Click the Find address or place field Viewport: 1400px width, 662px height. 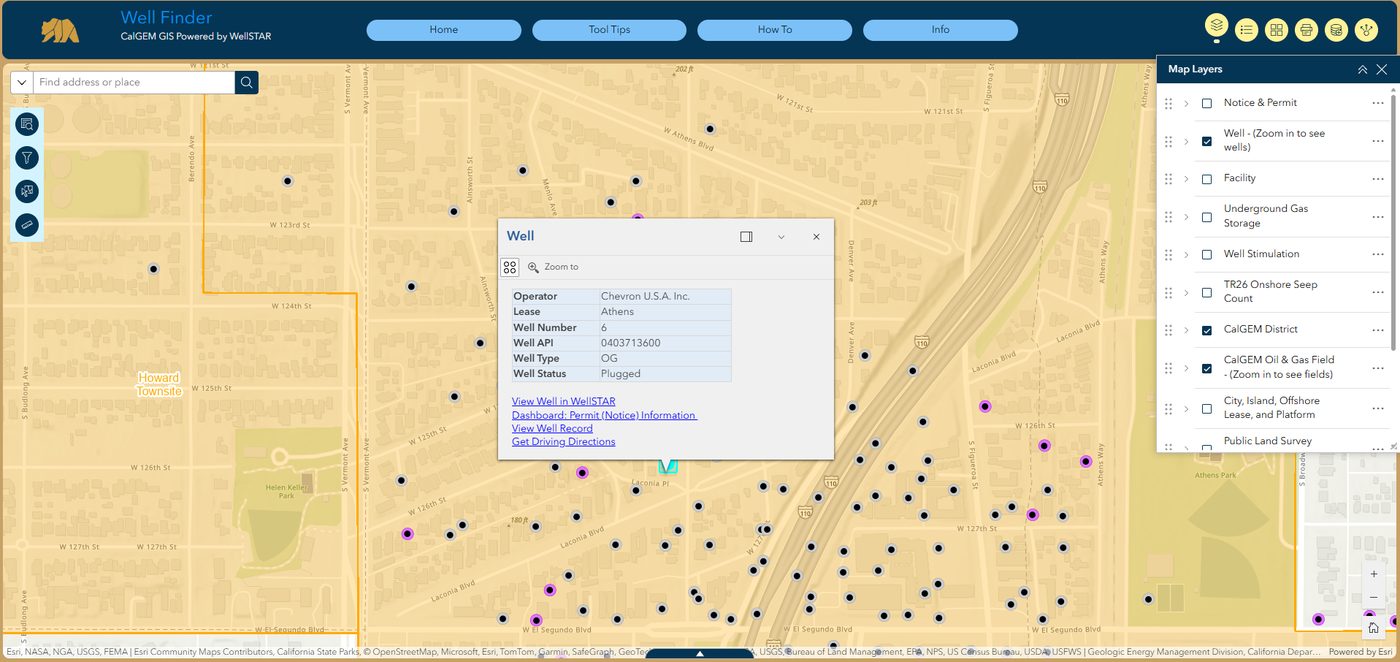coord(134,82)
